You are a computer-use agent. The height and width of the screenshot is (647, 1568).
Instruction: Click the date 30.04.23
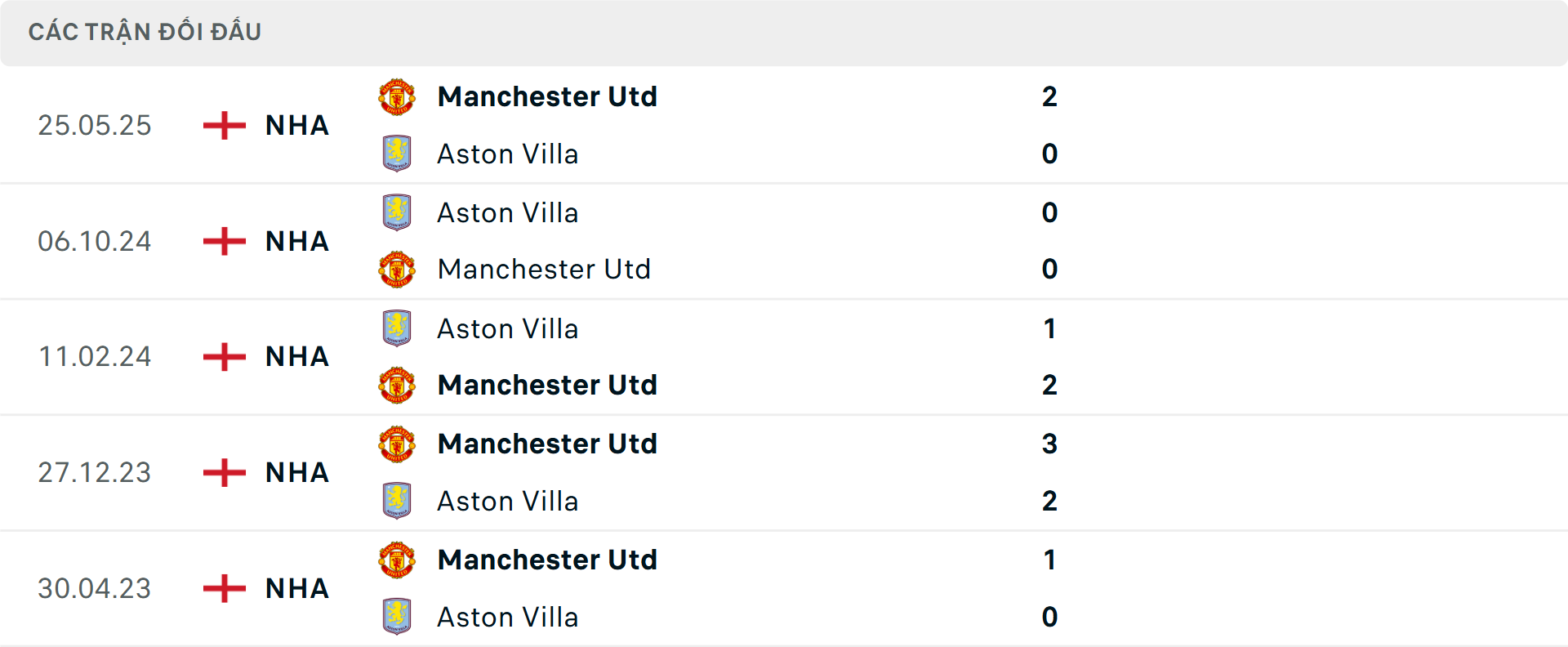95,588
